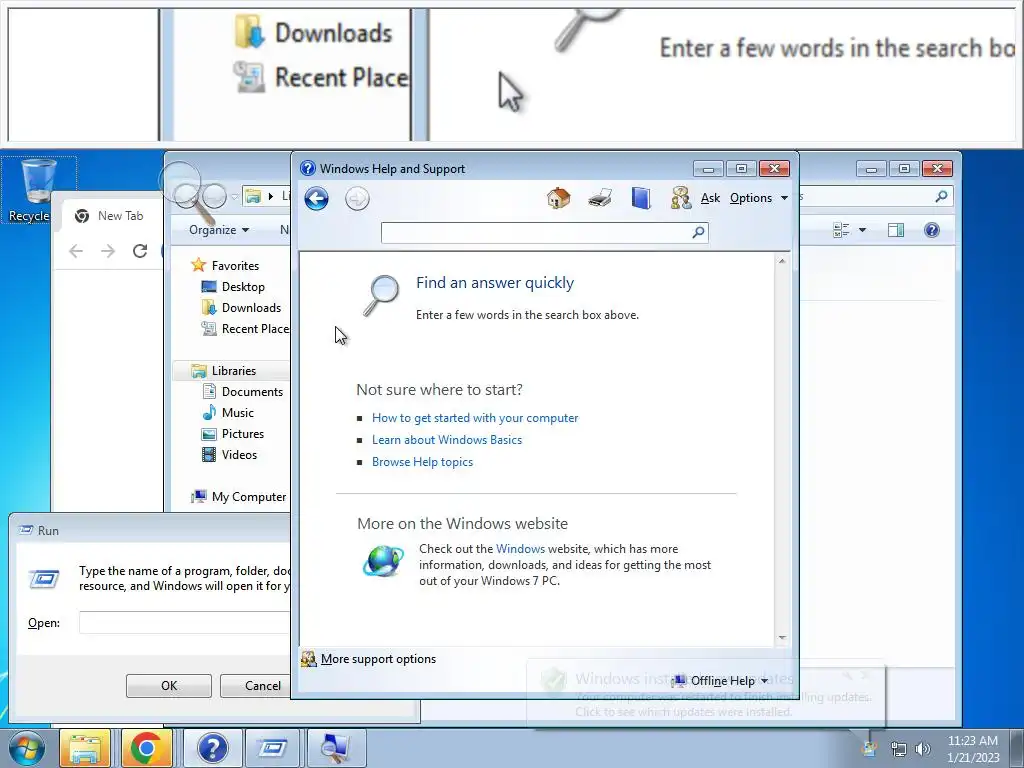
Task: Open Learn about Windows Basics link
Action: tap(447, 440)
